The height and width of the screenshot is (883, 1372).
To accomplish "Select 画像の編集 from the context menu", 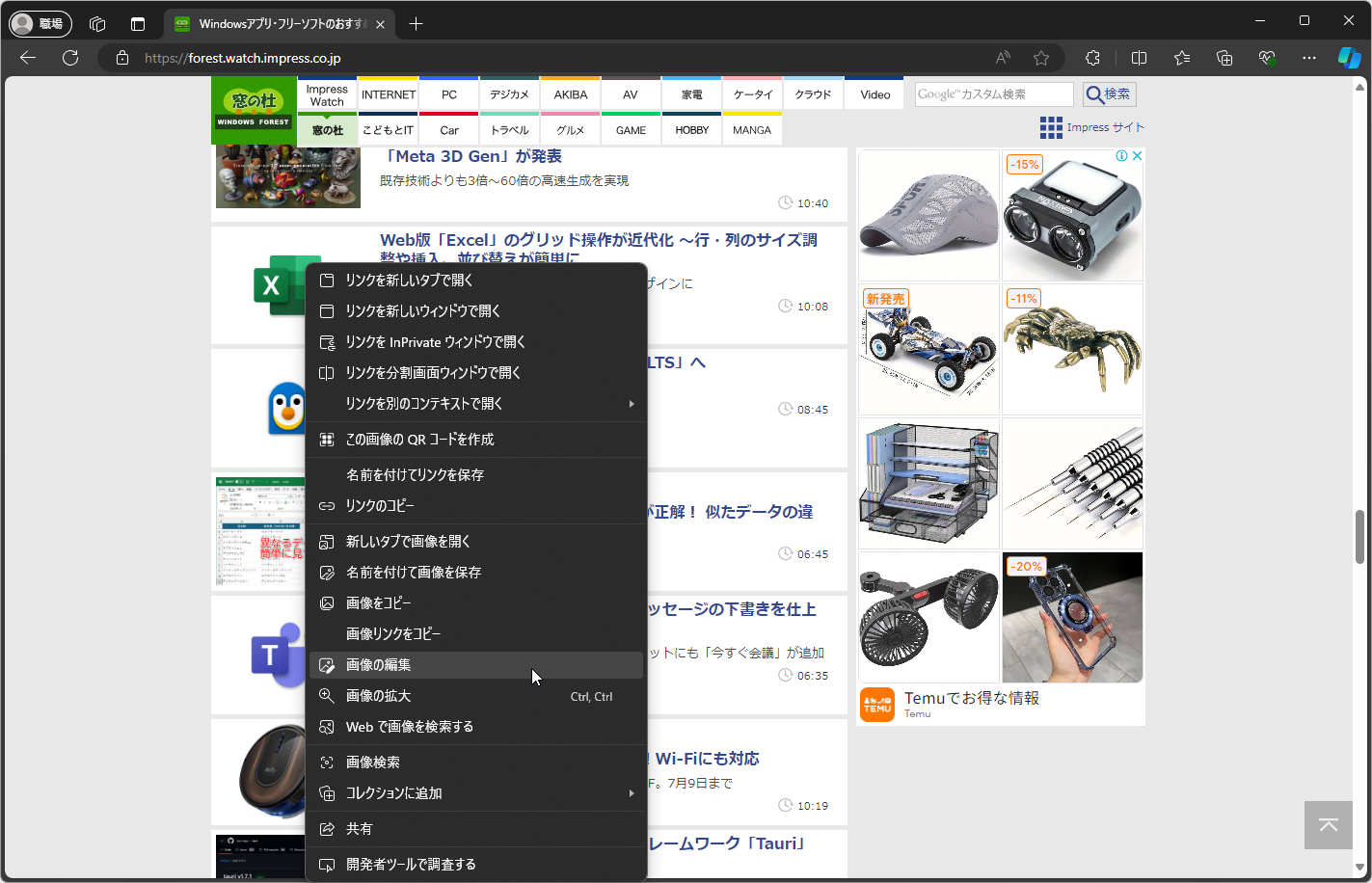I will (378, 664).
